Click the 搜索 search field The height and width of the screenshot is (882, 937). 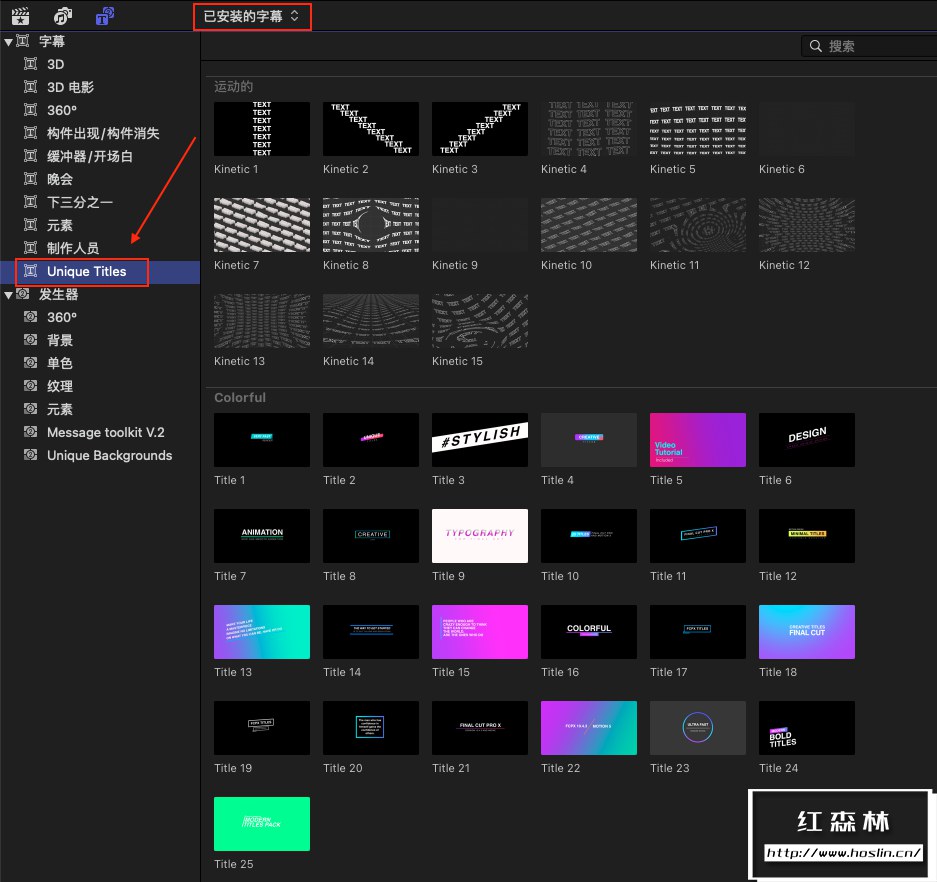tap(869, 46)
